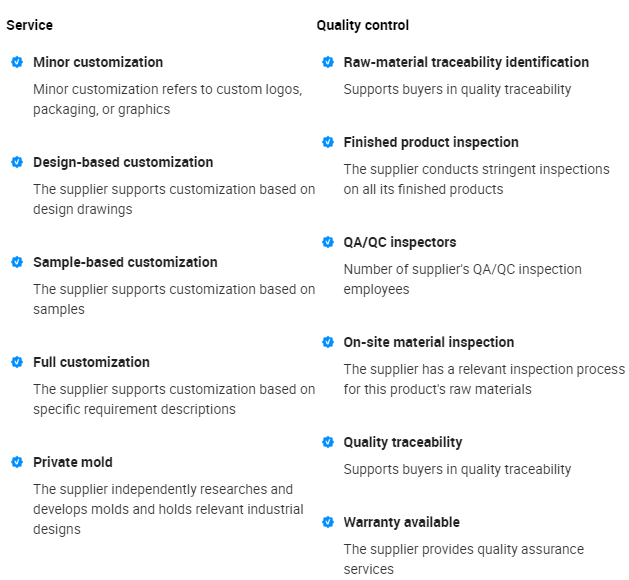The width and height of the screenshot is (629, 580).
Task: Click the Finished product inspection heading
Action: (431, 142)
